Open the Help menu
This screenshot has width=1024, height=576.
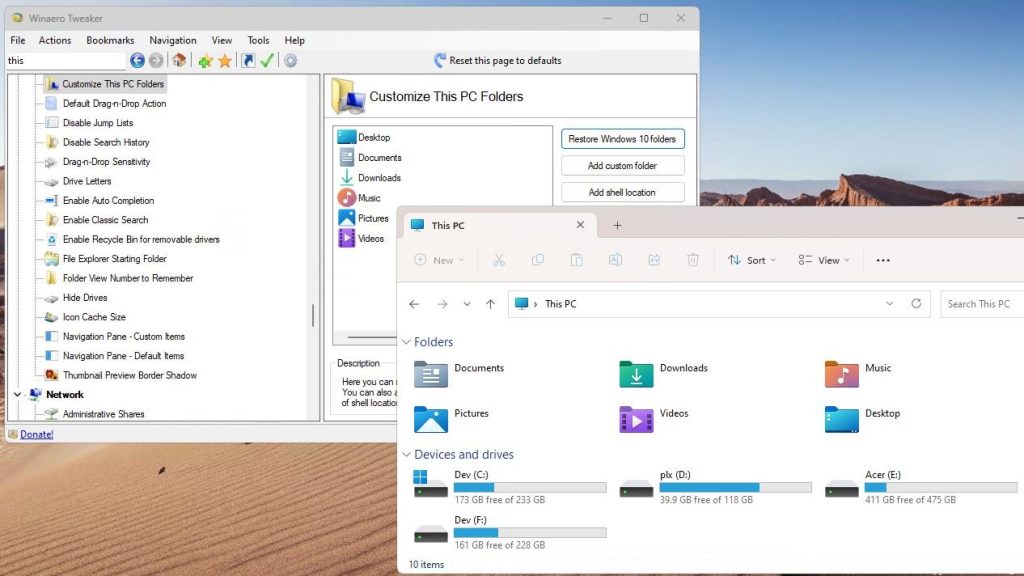(295, 40)
